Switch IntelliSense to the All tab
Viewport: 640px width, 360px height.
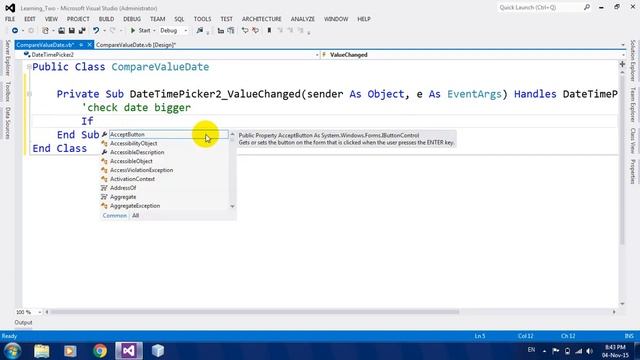pyautogui.click(x=136, y=216)
